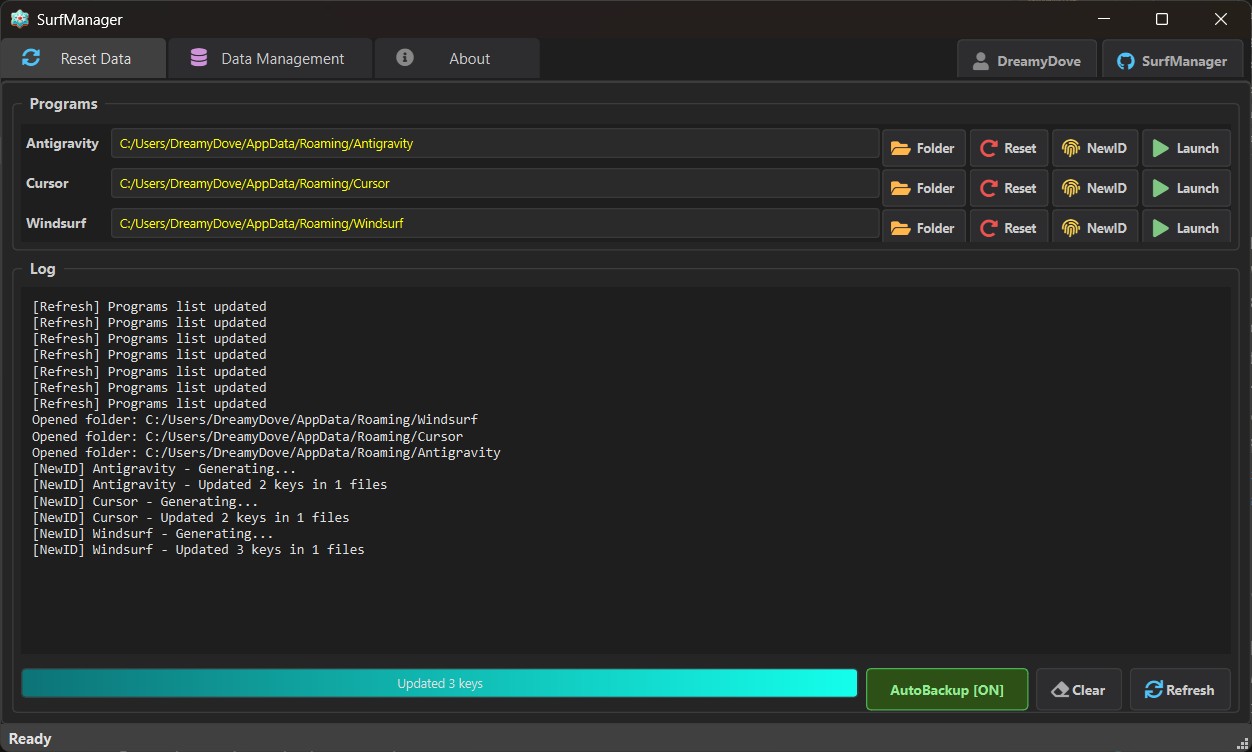Open the Windsurf folder
This screenshot has width=1252, height=752.
pos(924,227)
